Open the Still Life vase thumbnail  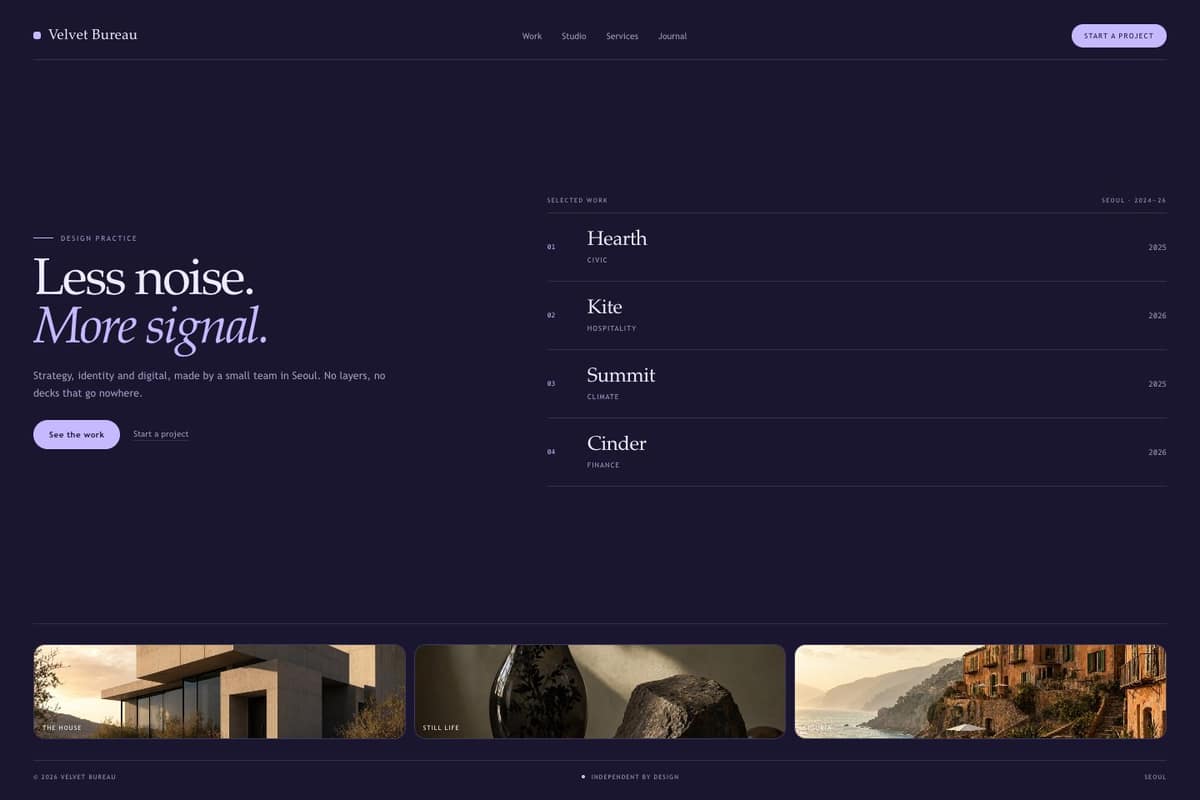pos(600,692)
